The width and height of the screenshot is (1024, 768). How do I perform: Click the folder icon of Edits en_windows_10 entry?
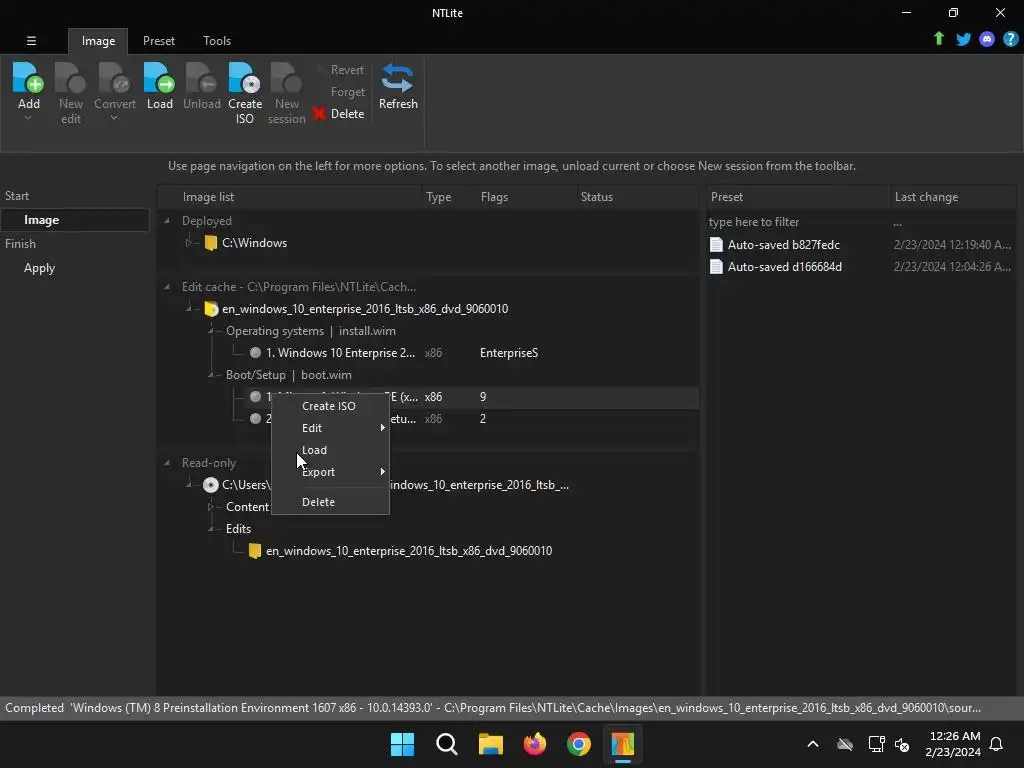[x=255, y=551]
